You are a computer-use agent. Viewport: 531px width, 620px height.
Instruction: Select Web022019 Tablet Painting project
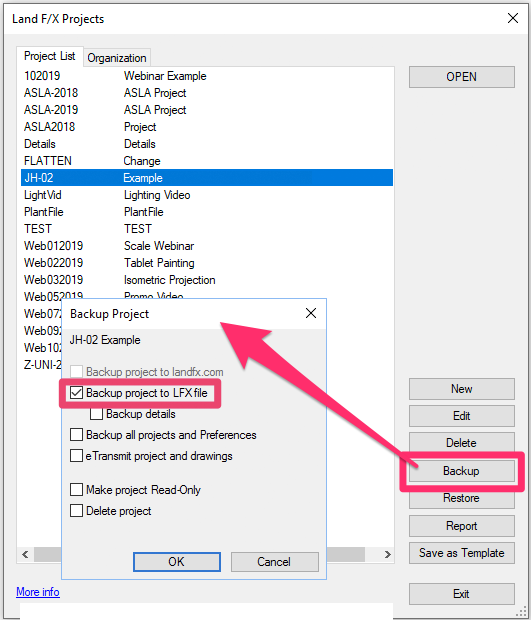207,263
